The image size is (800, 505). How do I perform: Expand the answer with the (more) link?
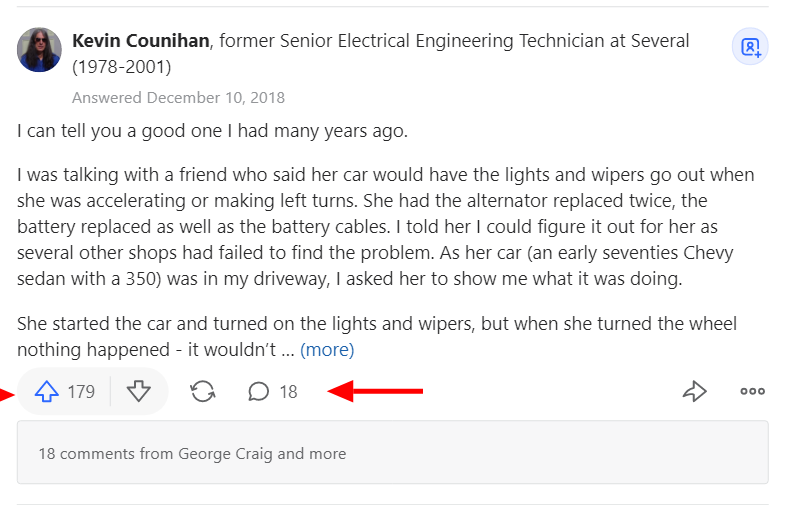[327, 350]
